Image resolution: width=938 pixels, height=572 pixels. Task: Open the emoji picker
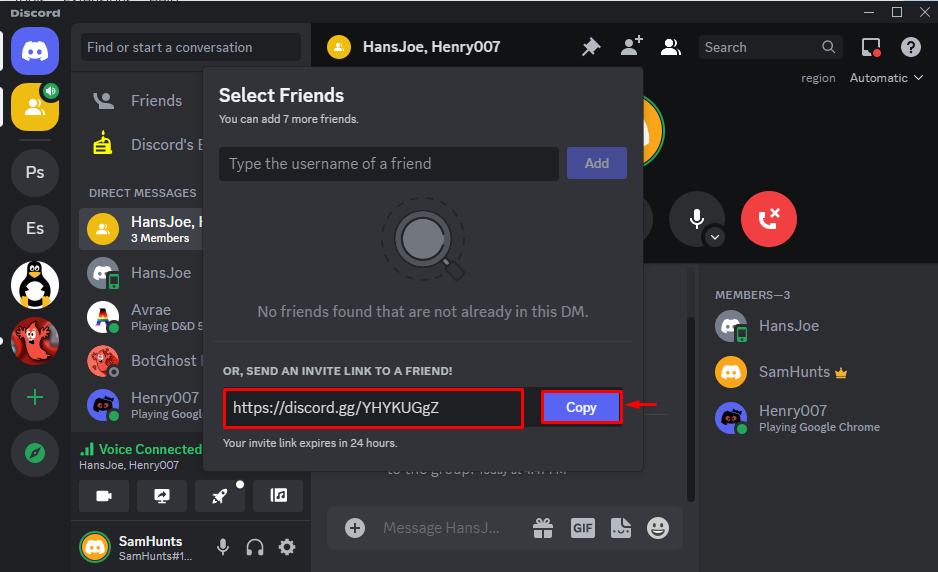tap(658, 528)
